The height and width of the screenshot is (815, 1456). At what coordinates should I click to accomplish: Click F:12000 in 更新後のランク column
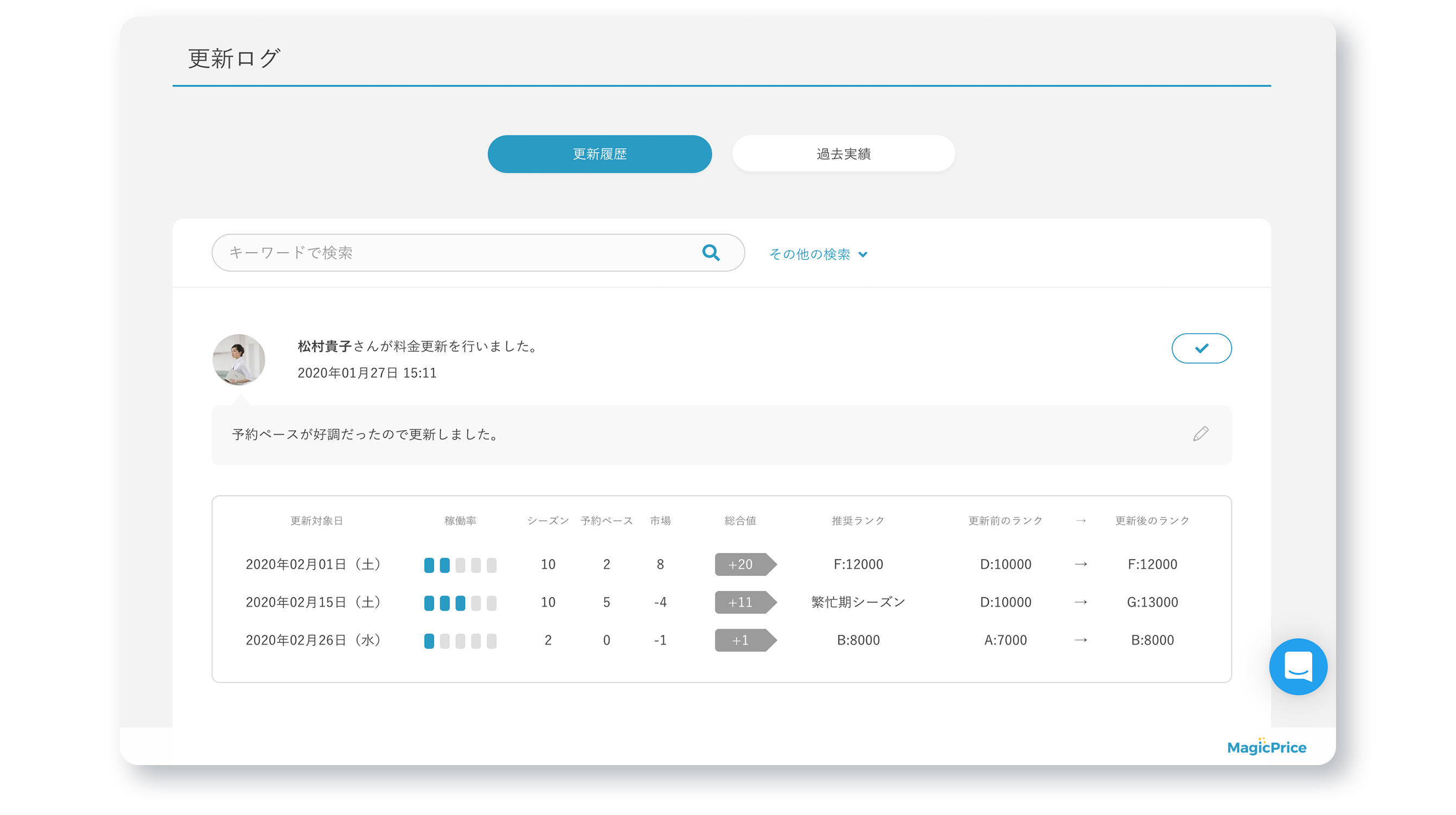(1152, 564)
